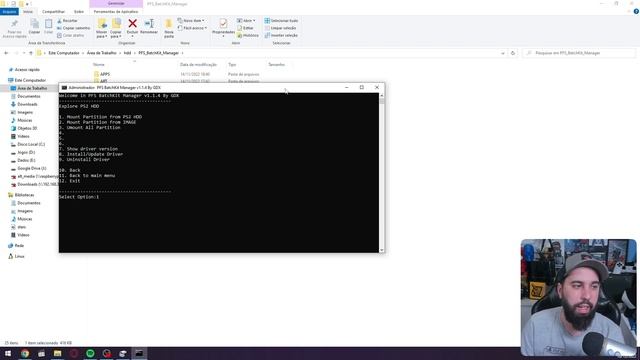Select Dados (E:) drive in the navigation pane

pos(26,160)
